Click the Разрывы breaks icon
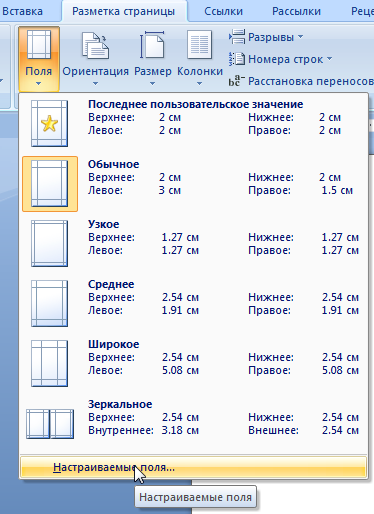 (x=237, y=37)
